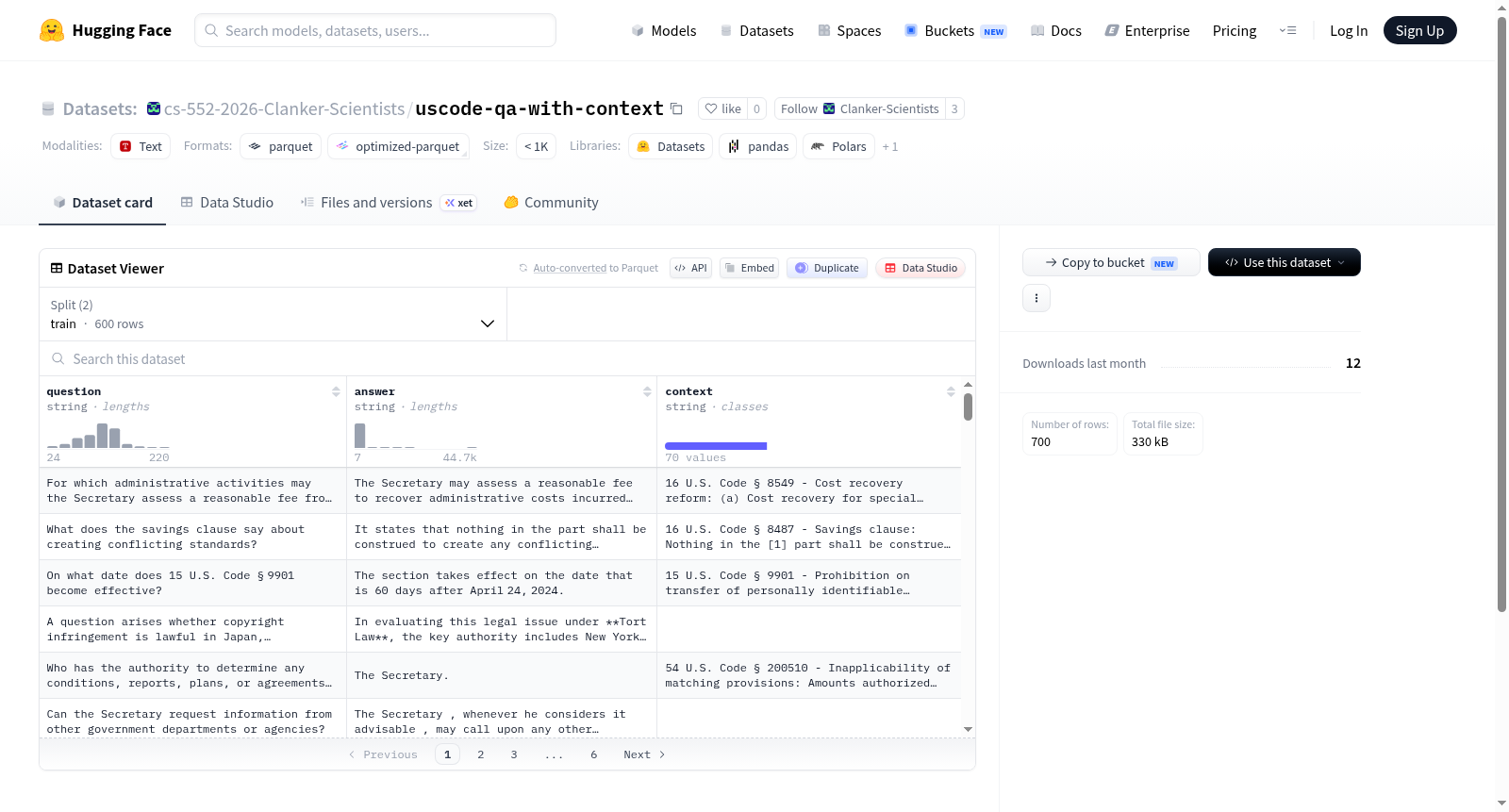
Task: Select question 'What does the savings clause say'
Action: [x=193, y=537]
